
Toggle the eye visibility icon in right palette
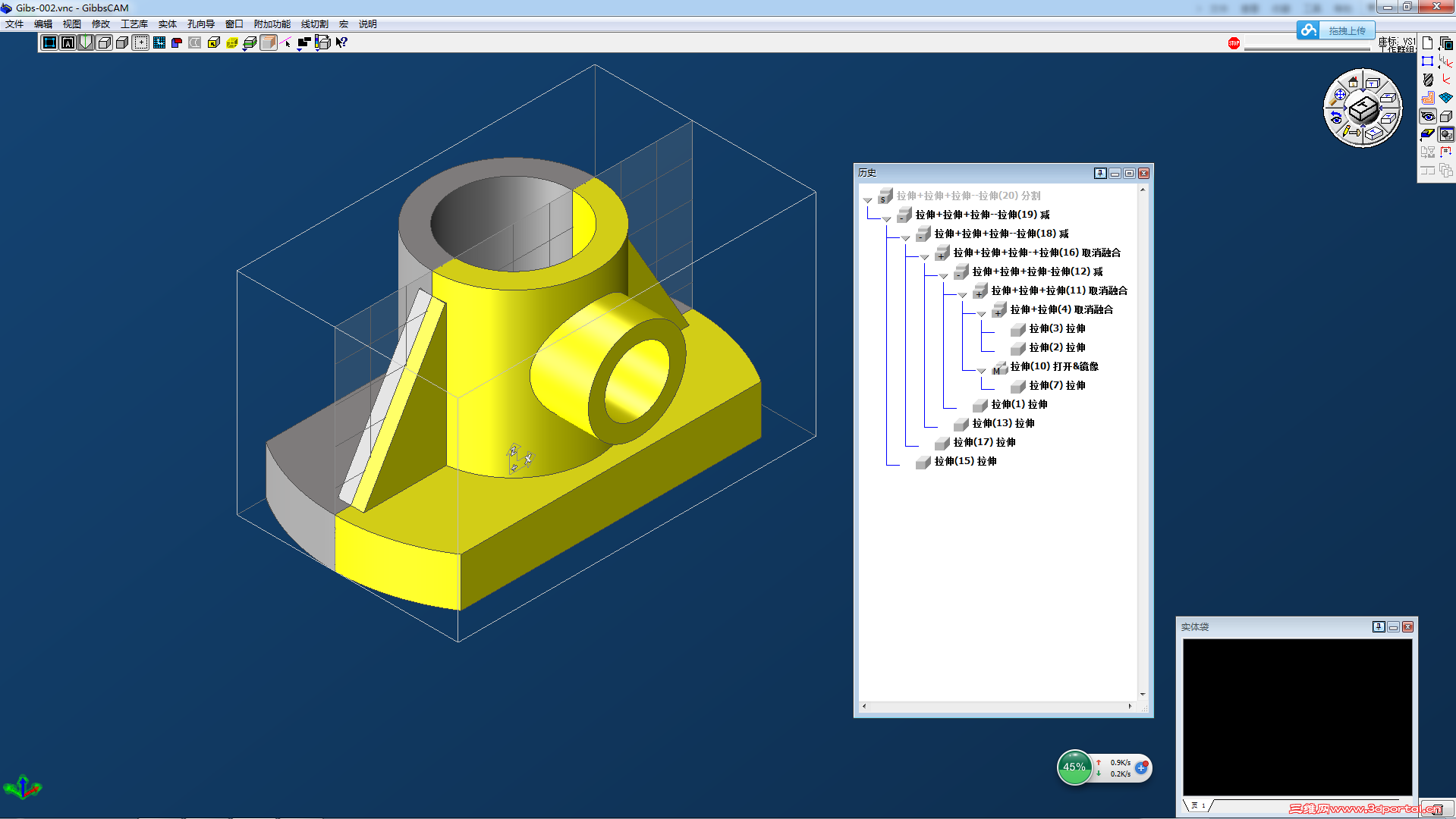[1427, 116]
